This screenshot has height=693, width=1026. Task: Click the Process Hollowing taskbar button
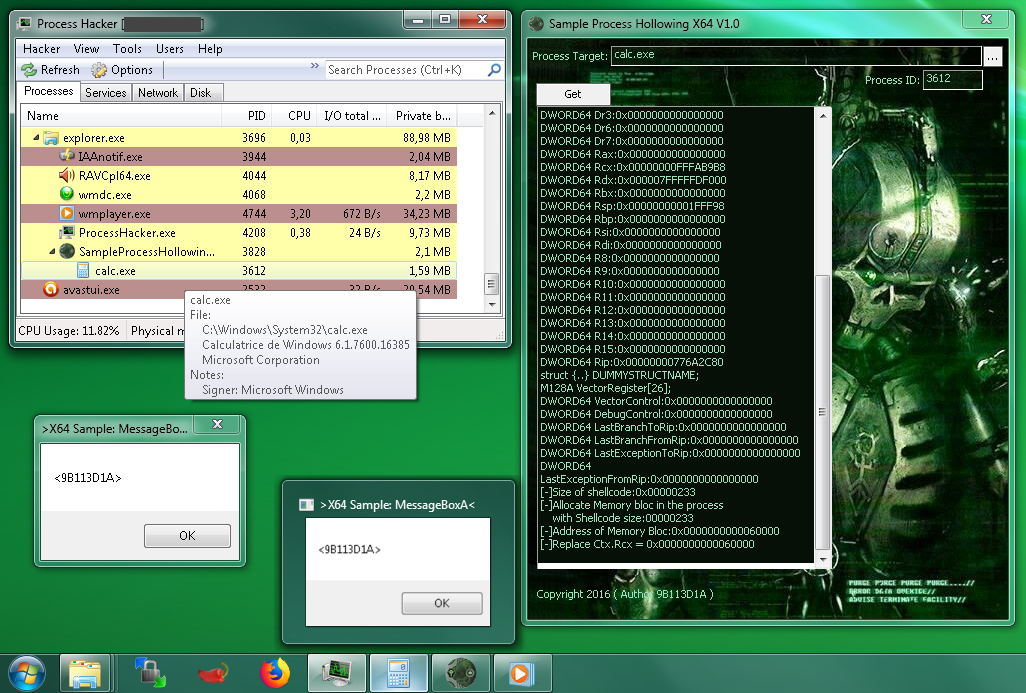tap(461, 673)
